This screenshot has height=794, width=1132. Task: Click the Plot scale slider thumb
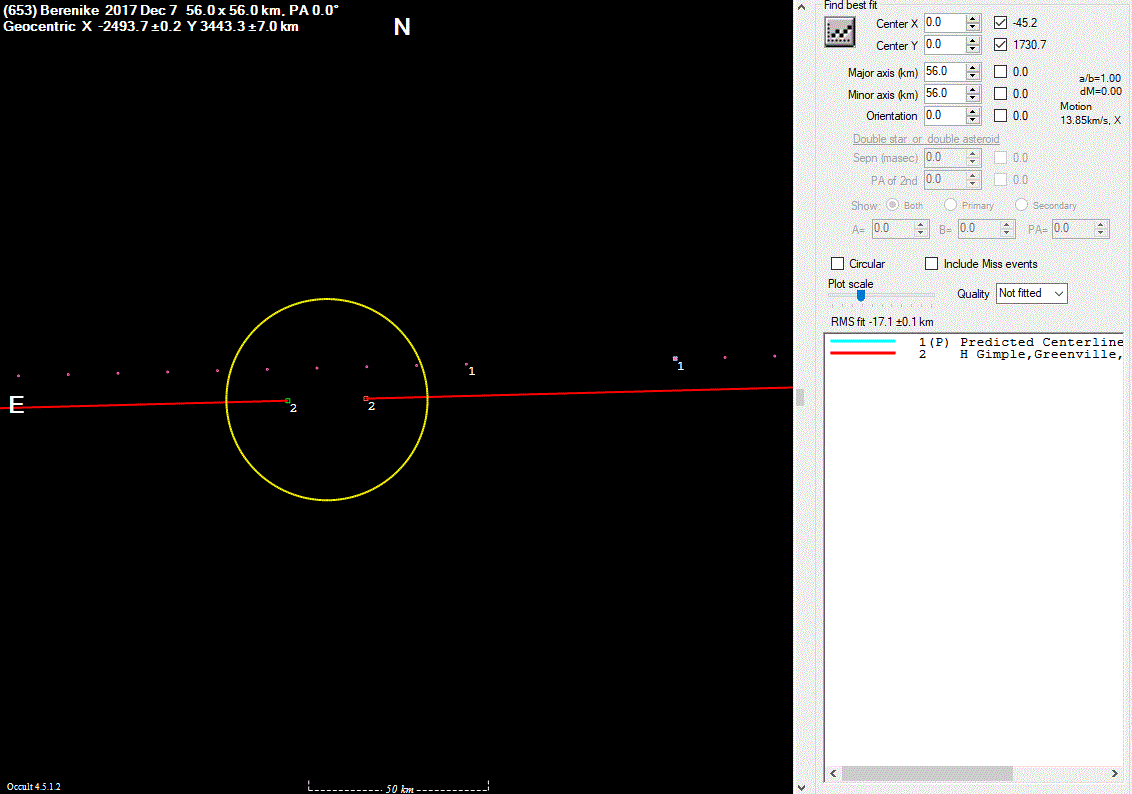click(860, 295)
